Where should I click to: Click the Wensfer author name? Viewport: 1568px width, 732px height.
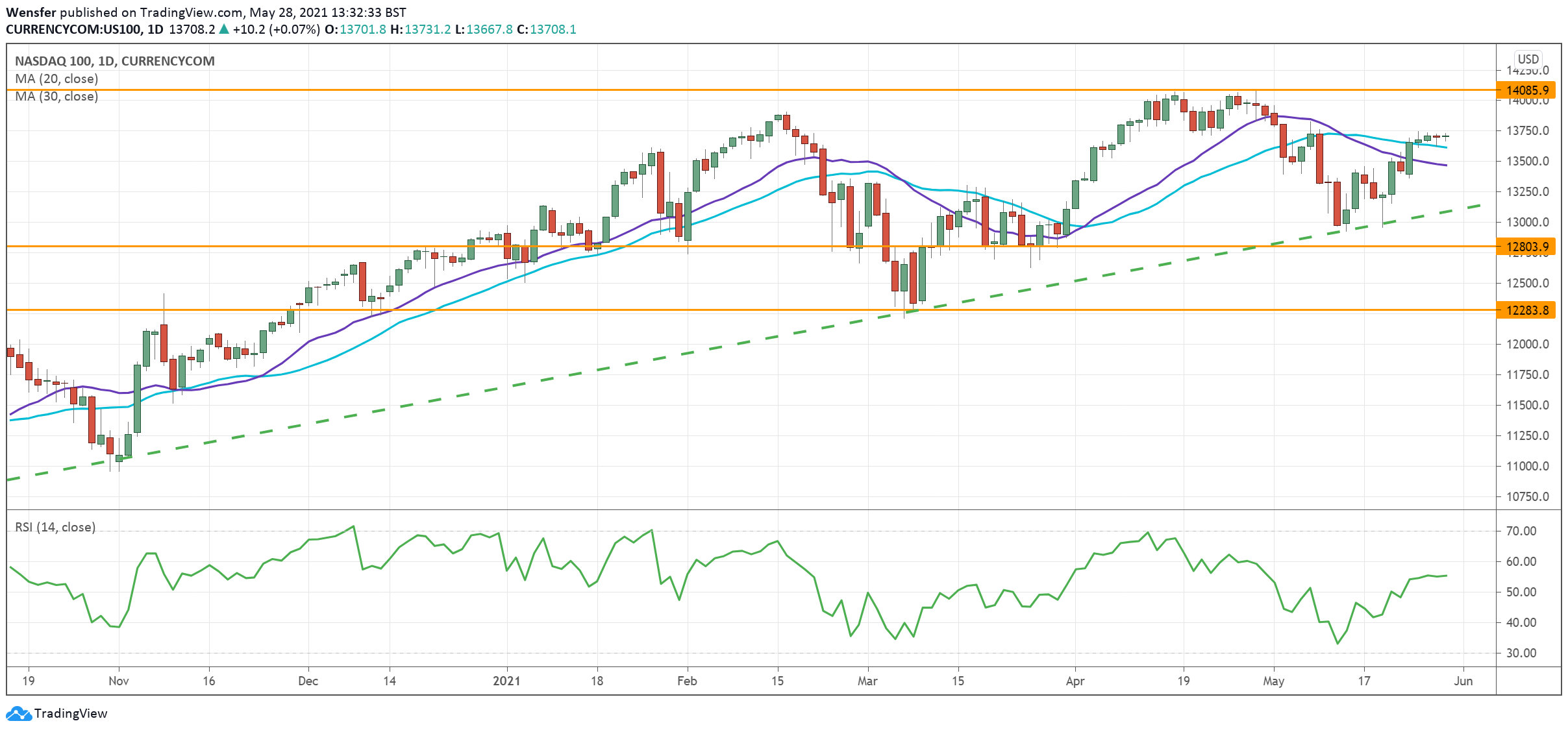coord(31,12)
